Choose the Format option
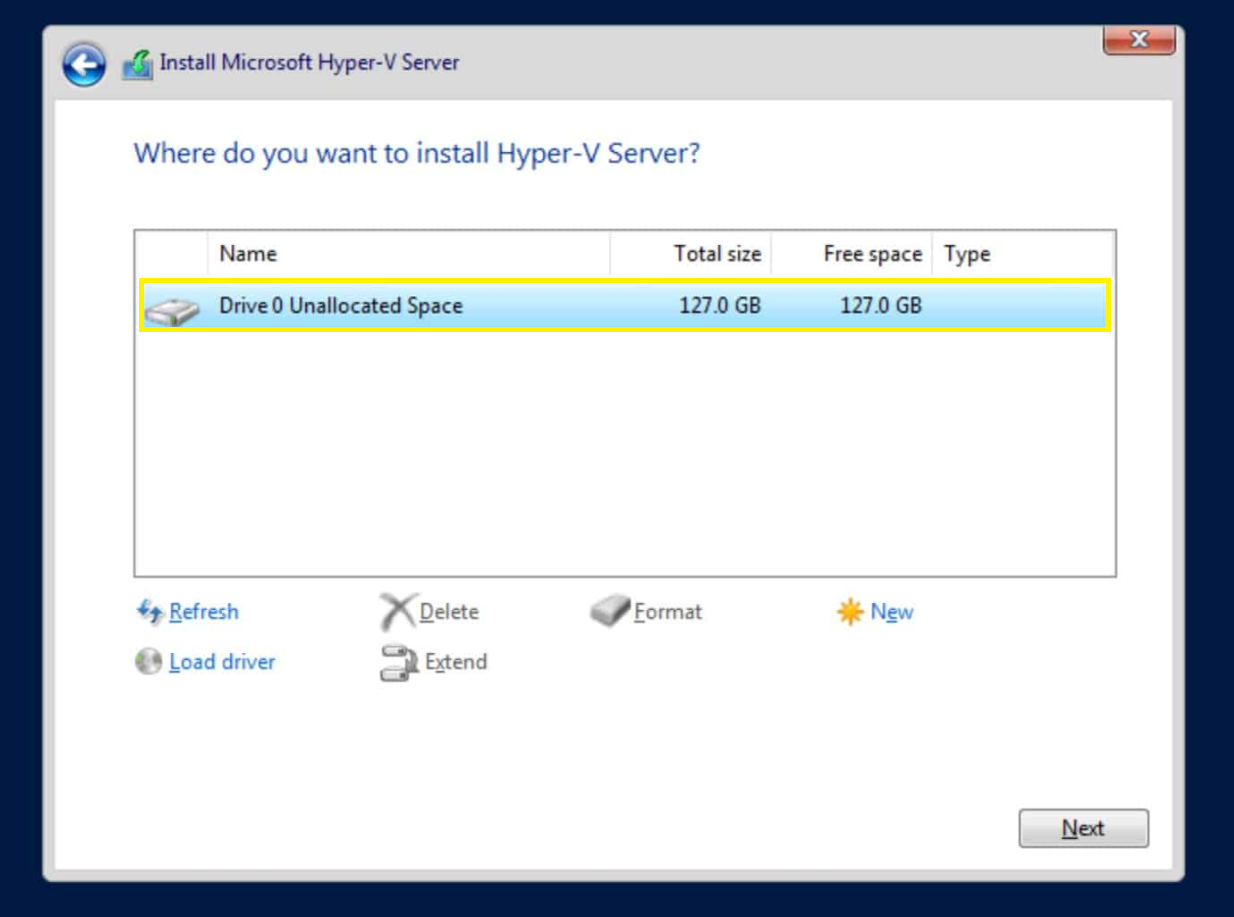This screenshot has height=917, width=1234. point(668,611)
